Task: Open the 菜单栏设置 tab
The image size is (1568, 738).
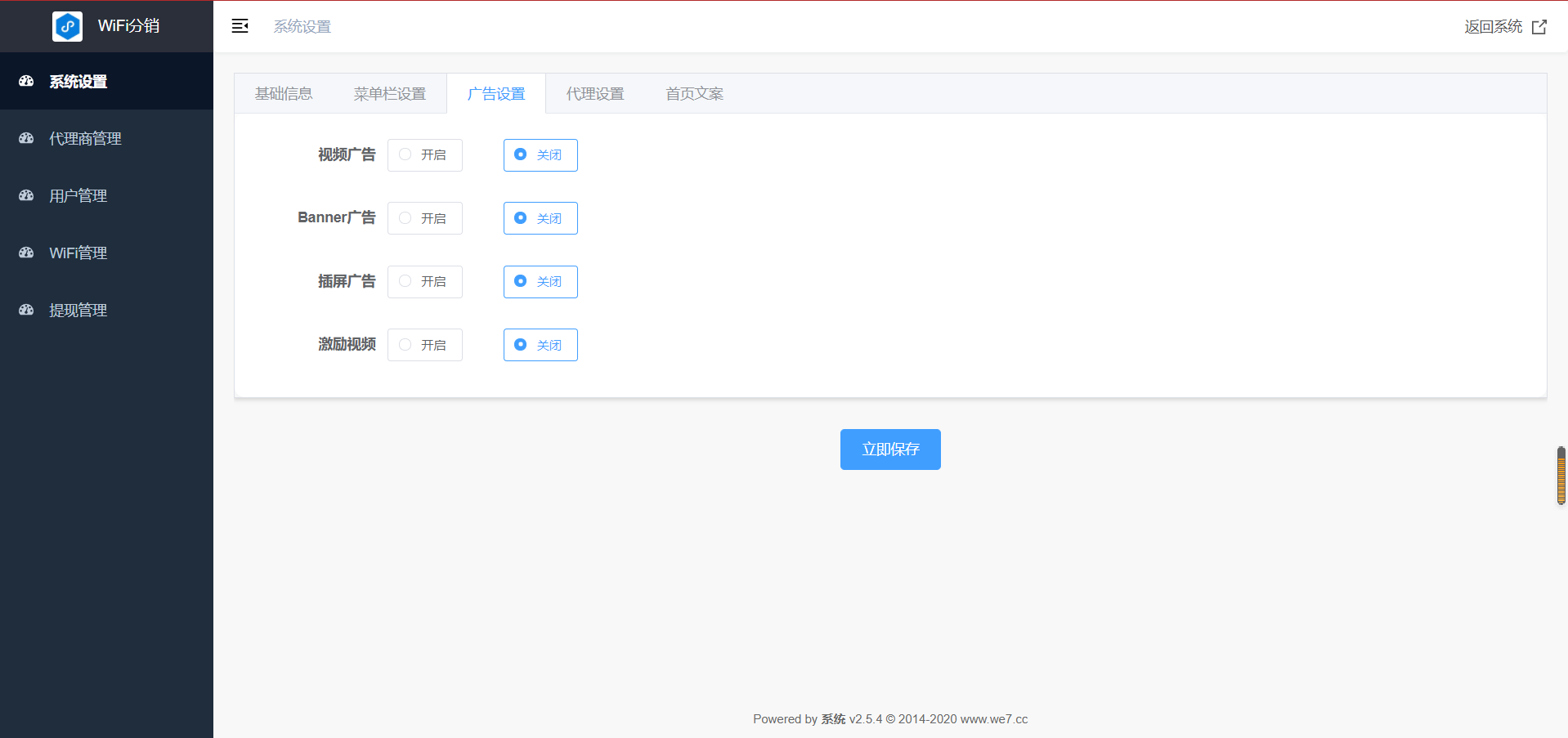Action: pyautogui.click(x=390, y=94)
